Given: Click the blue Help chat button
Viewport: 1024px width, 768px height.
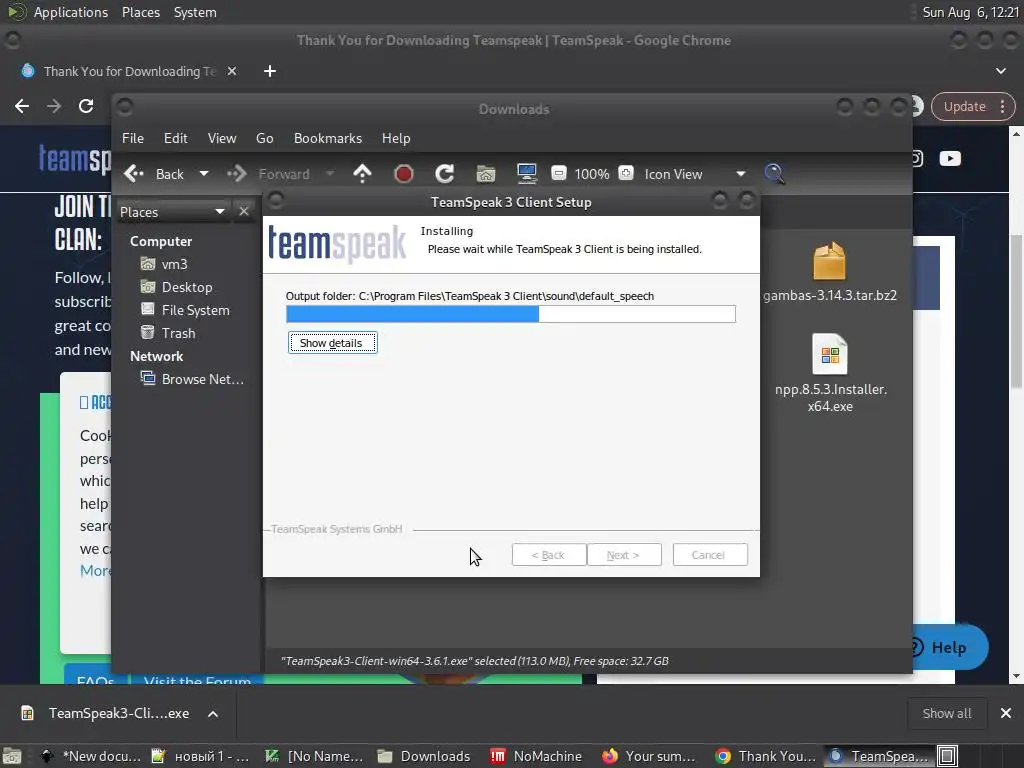Looking at the screenshot, I should [x=949, y=647].
